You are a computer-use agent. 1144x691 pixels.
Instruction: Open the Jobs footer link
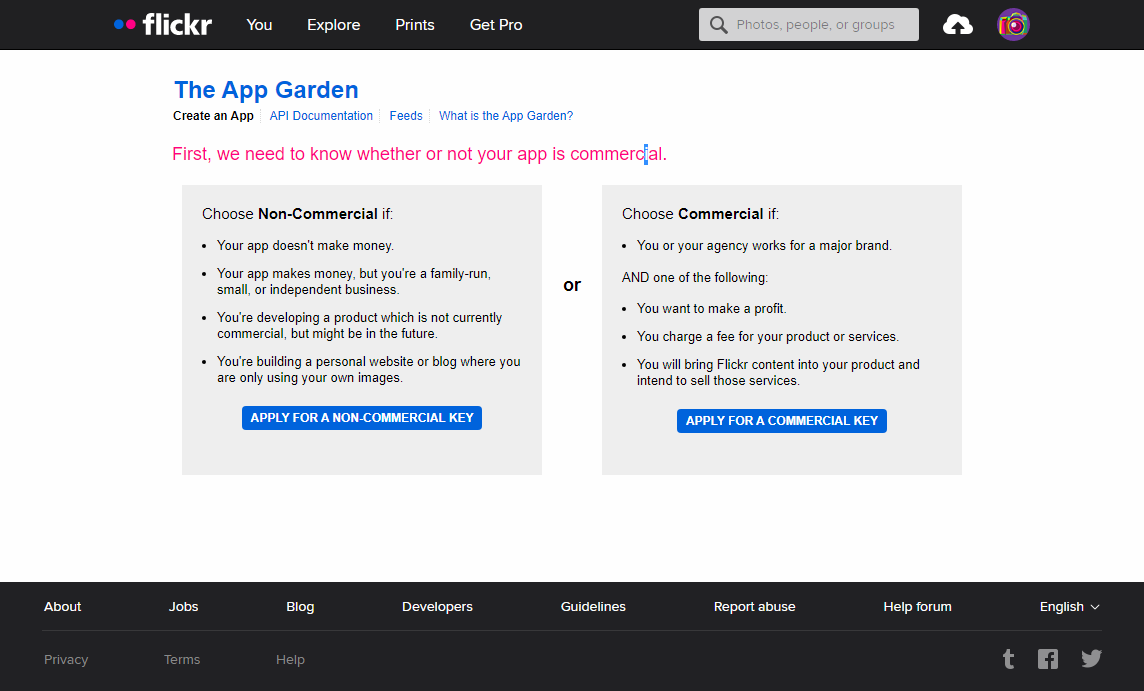183,606
